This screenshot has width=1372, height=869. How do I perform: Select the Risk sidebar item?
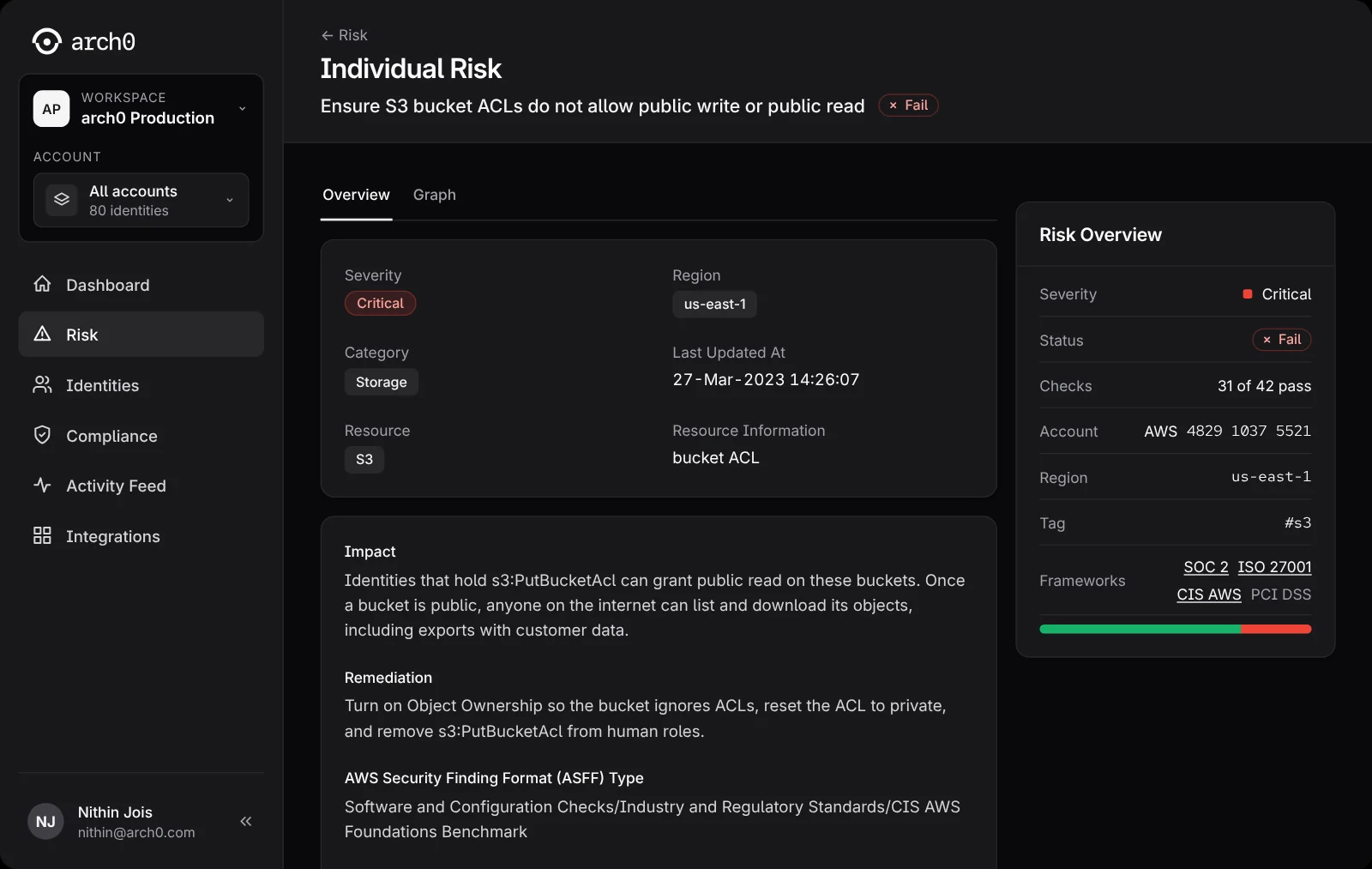(x=141, y=335)
